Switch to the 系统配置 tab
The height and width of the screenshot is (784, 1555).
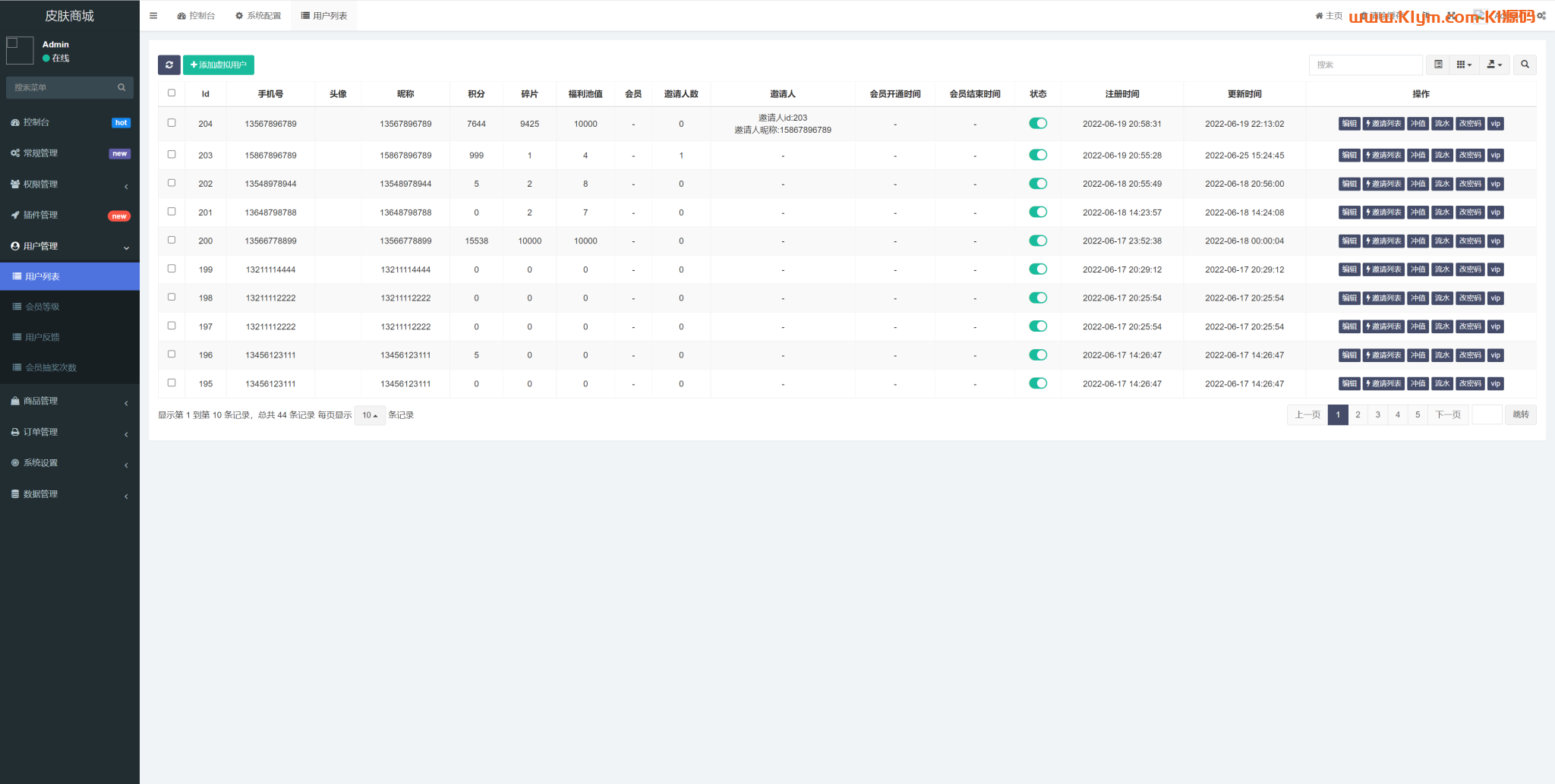(x=258, y=15)
